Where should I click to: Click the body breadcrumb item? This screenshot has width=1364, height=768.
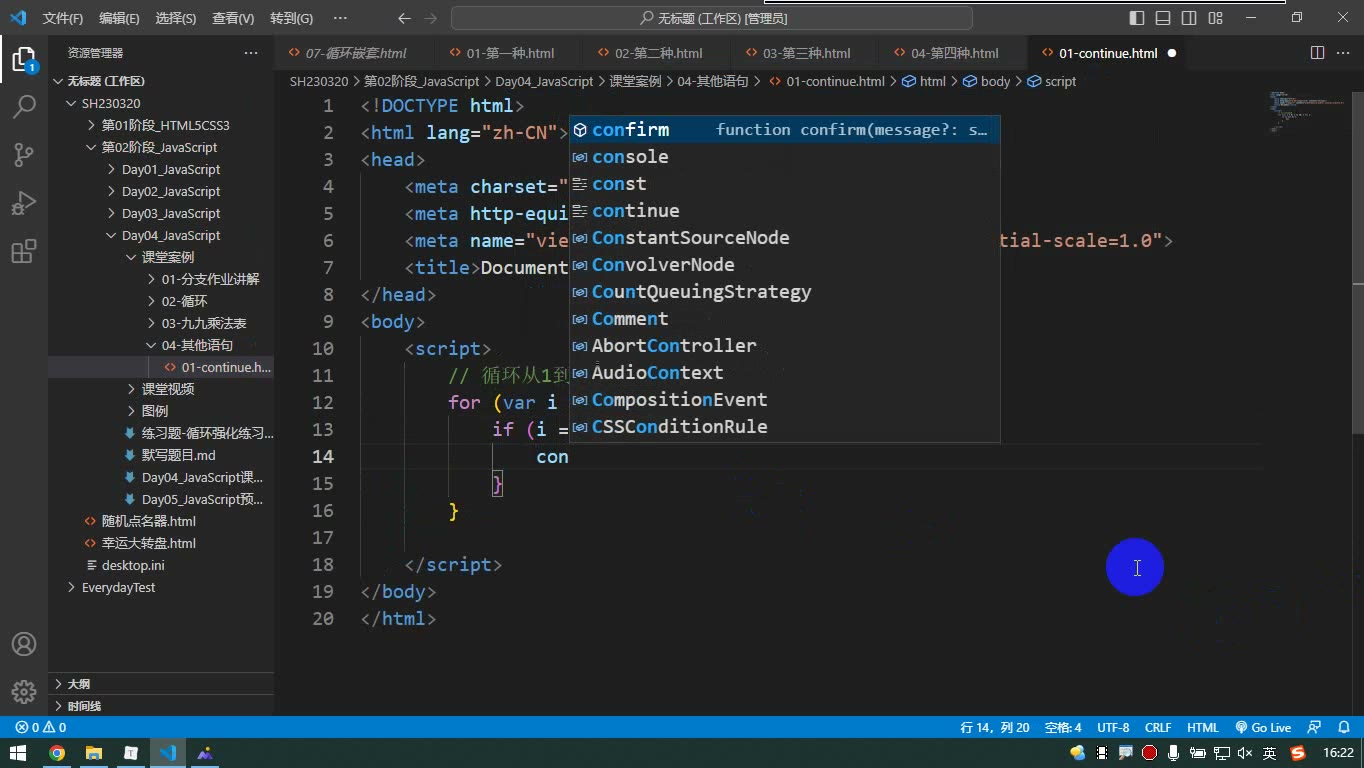click(x=987, y=82)
